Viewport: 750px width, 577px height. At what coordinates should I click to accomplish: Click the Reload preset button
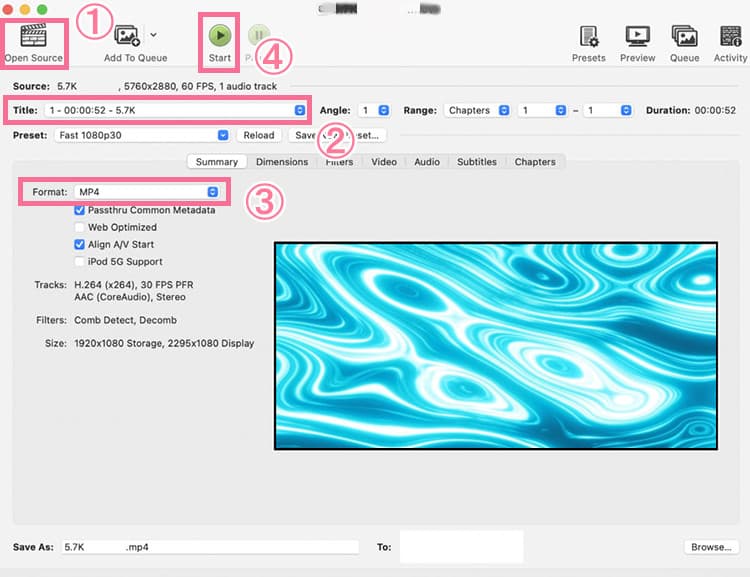(258, 135)
